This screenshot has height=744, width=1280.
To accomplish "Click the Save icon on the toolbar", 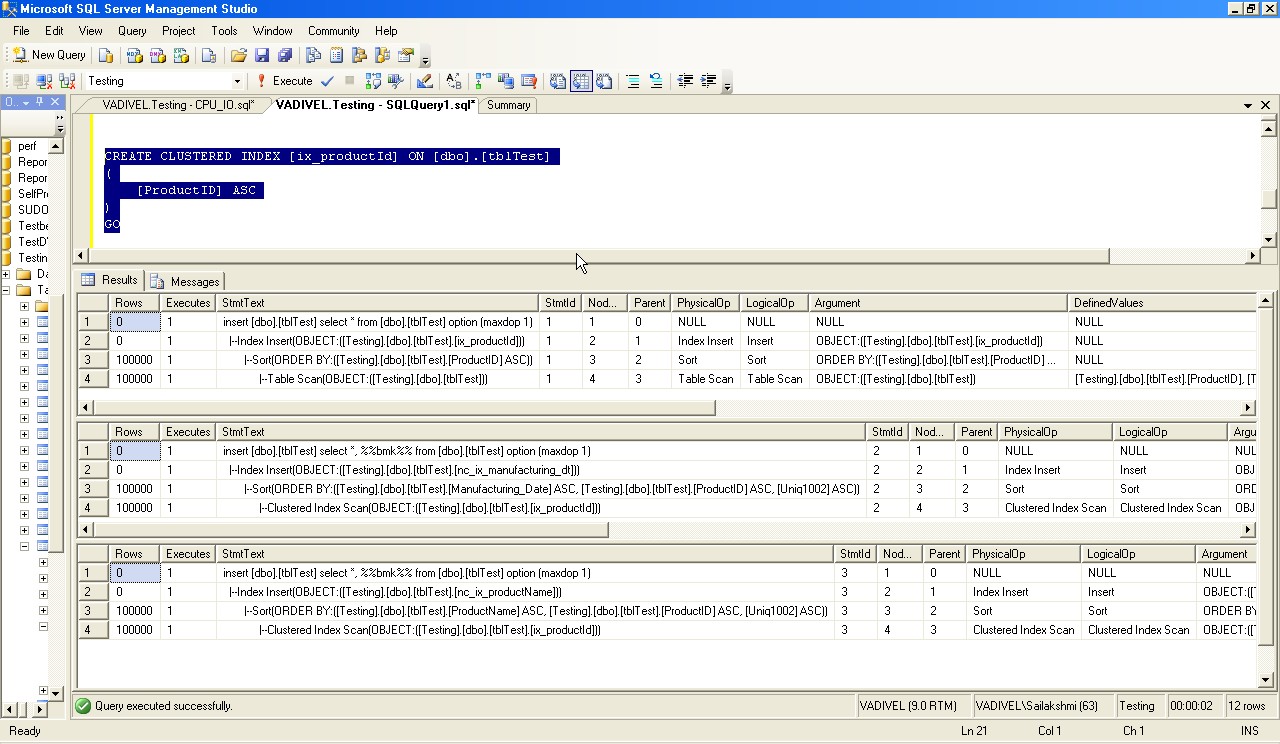I will pos(262,55).
